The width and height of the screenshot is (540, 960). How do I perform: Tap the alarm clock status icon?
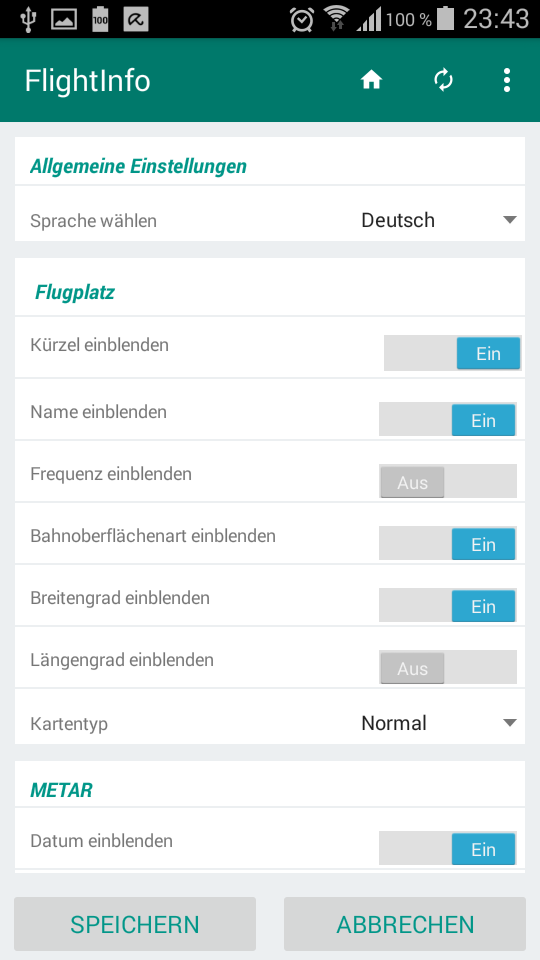pyautogui.click(x=302, y=19)
